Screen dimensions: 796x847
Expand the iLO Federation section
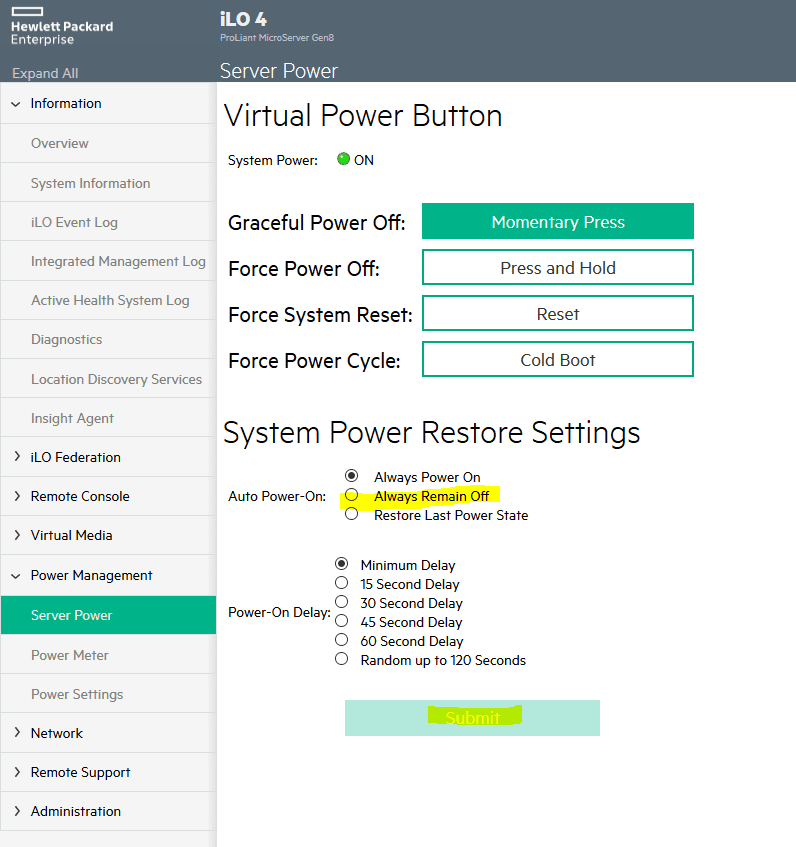pos(17,456)
